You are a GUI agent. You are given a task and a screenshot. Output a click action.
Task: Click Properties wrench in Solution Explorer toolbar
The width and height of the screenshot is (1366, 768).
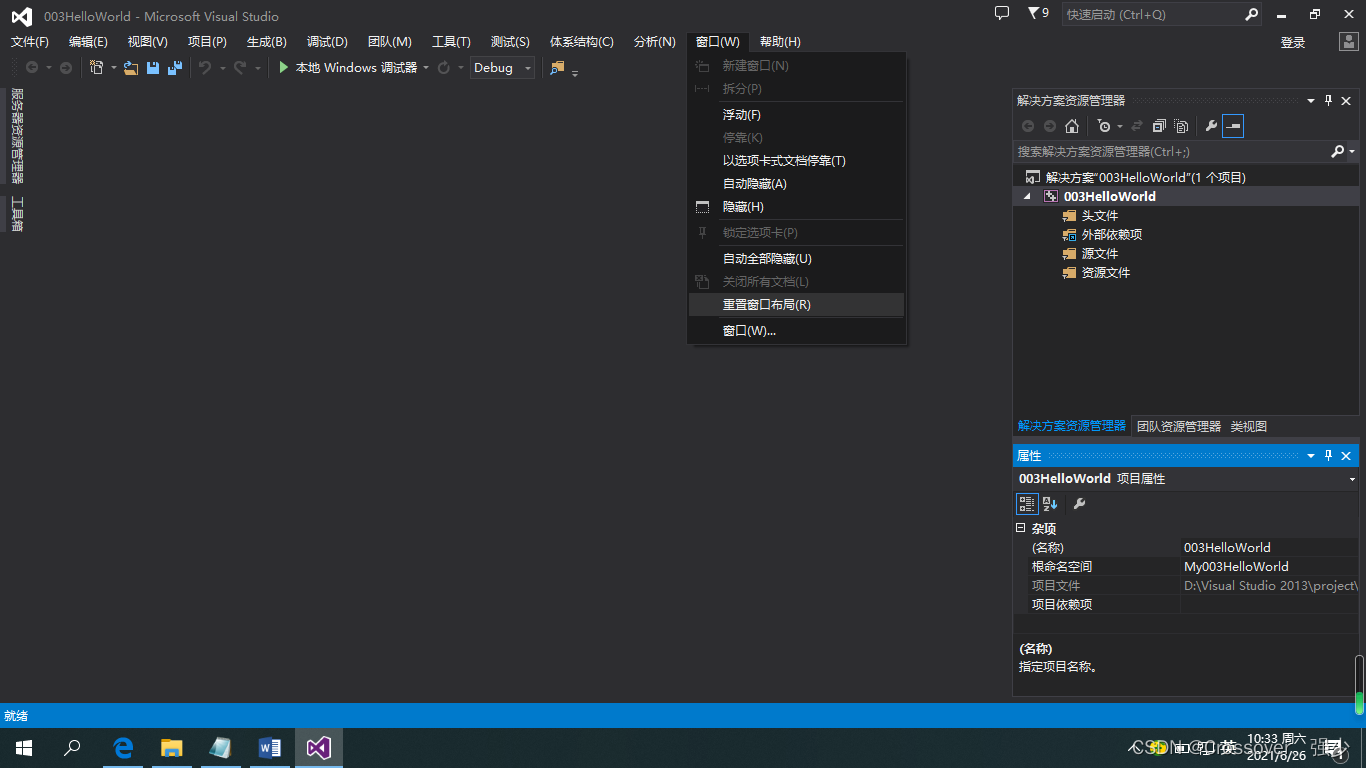tap(1211, 126)
